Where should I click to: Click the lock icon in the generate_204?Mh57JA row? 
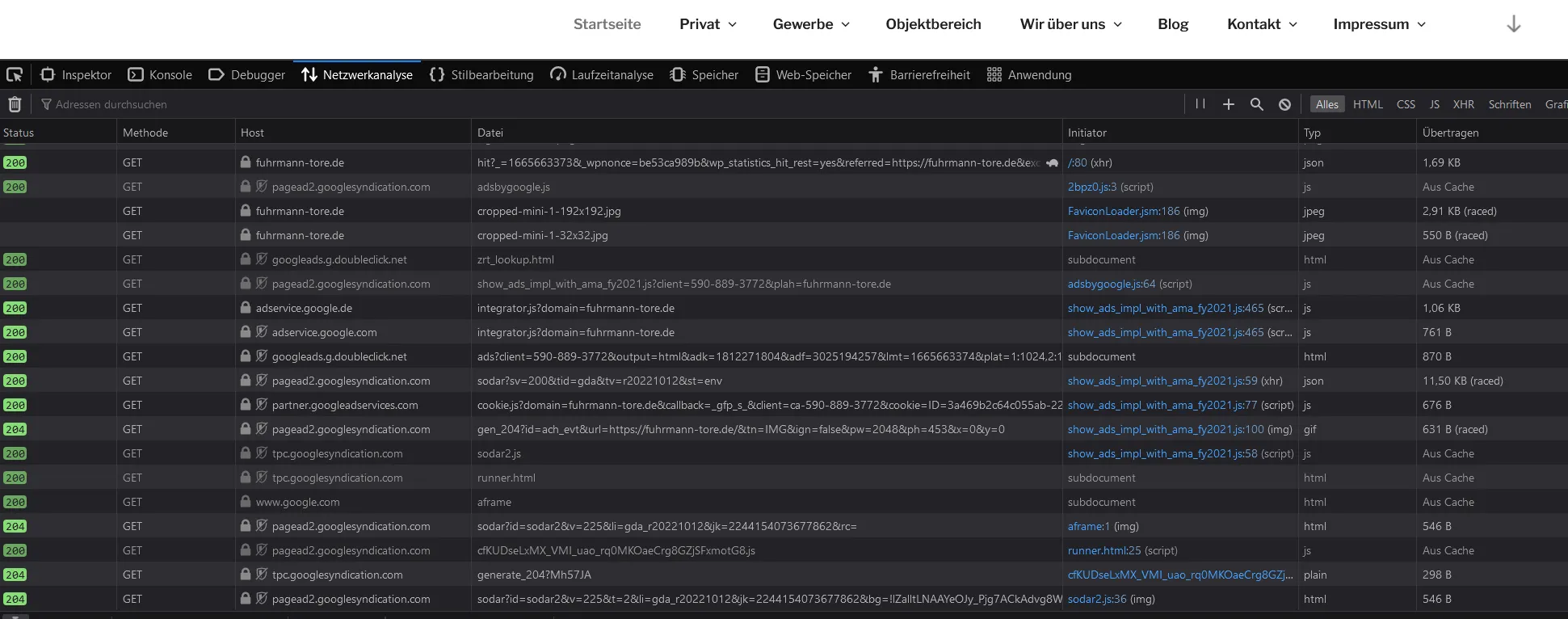(245, 575)
